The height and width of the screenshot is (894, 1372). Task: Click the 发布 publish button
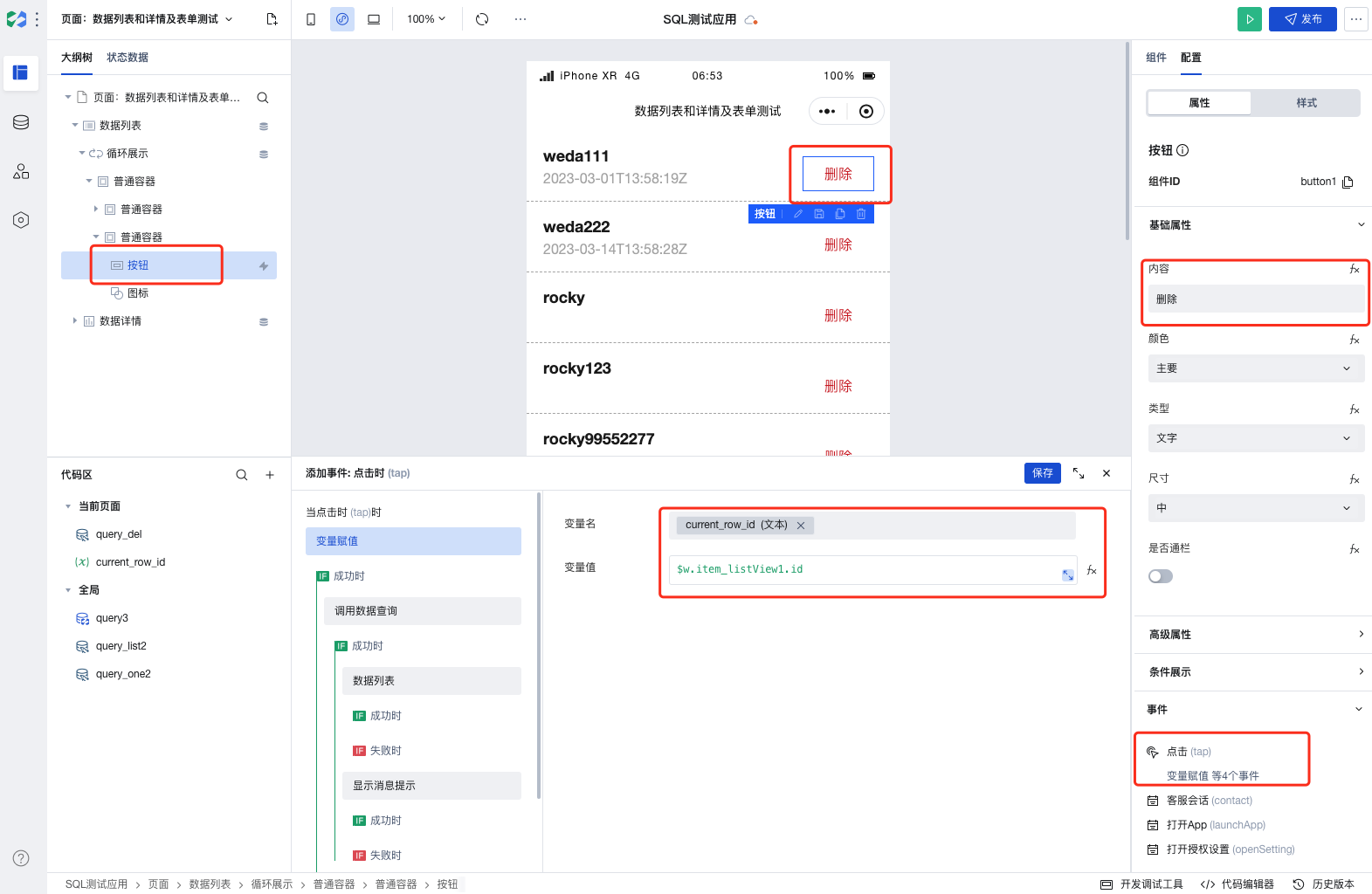click(1303, 19)
